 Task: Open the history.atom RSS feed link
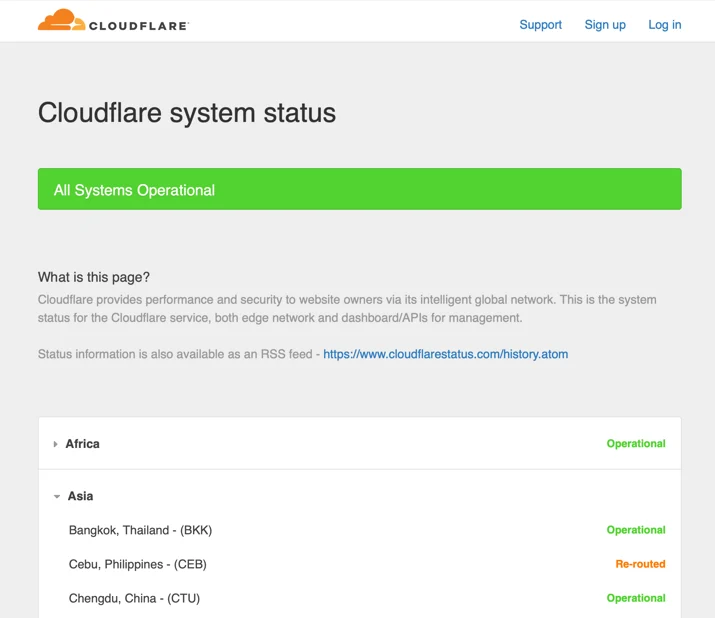(x=446, y=354)
